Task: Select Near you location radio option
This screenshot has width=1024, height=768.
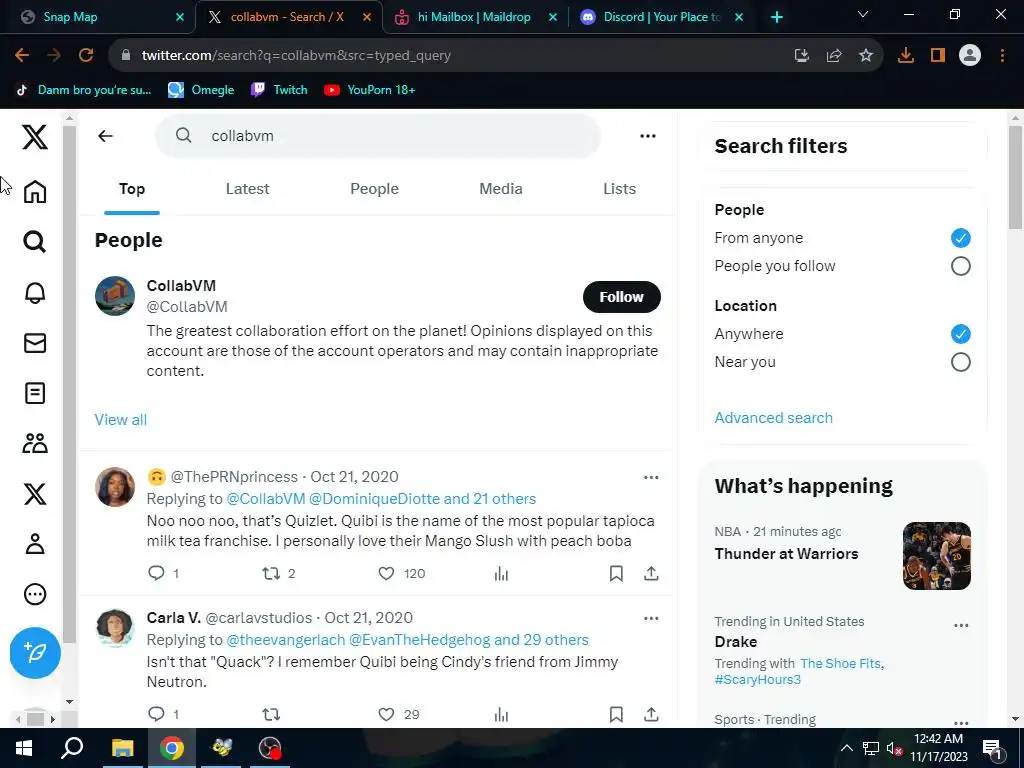Action: [x=960, y=362]
